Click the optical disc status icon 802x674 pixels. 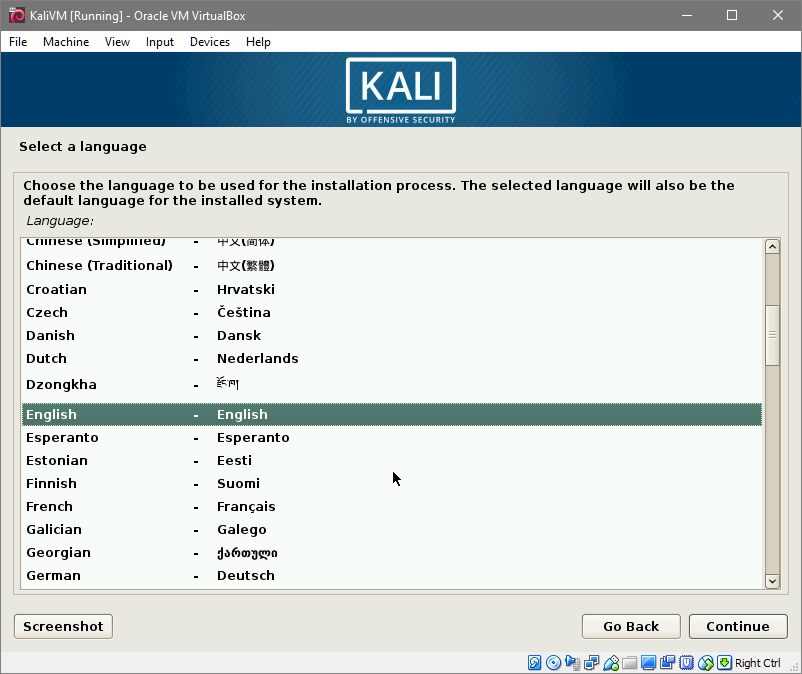(553, 663)
